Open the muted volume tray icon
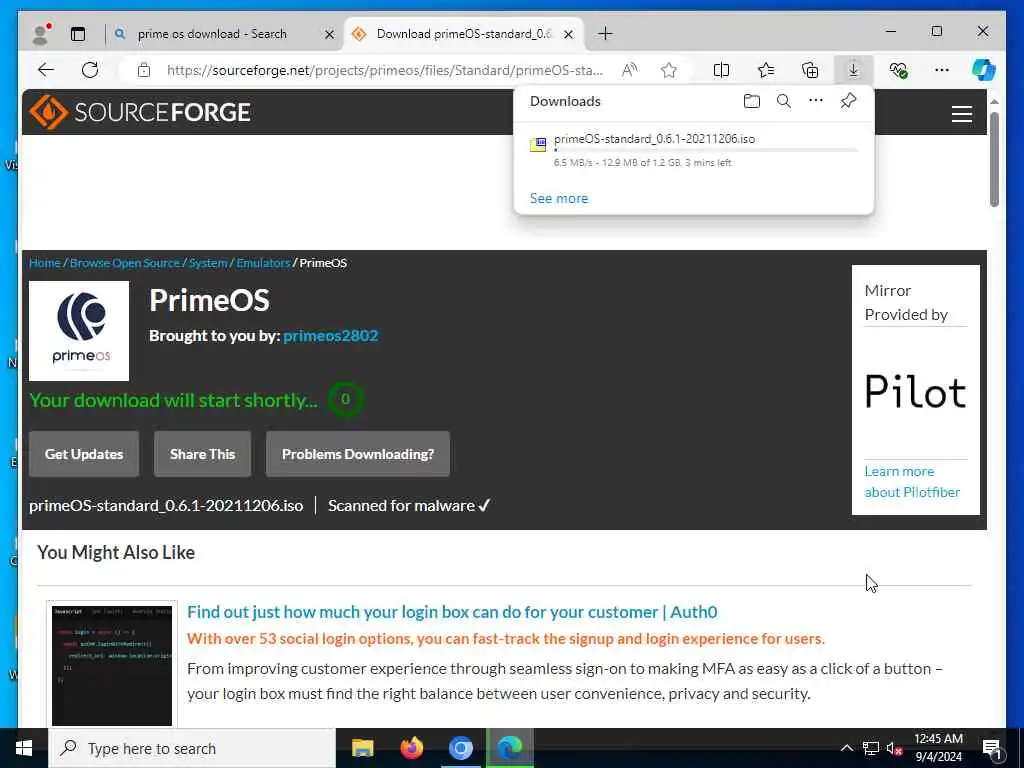 pos(895,748)
